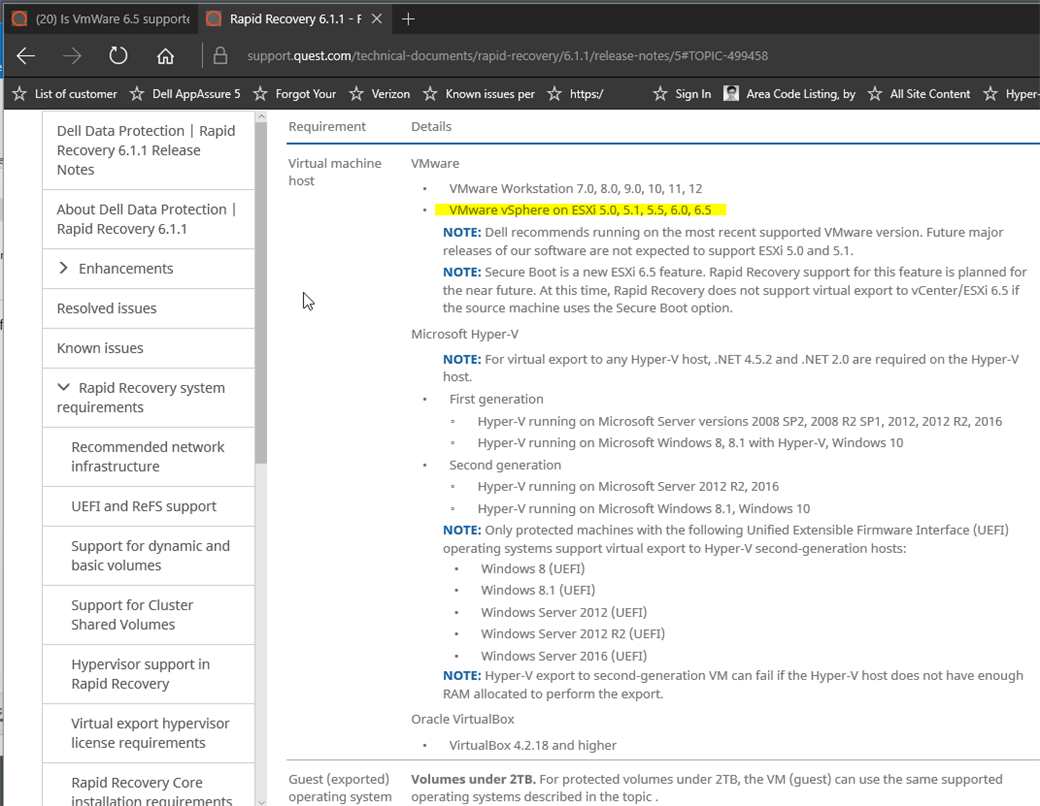
Task: Switch to the Is VmWare 6.5 supported tab
Action: tap(103, 19)
